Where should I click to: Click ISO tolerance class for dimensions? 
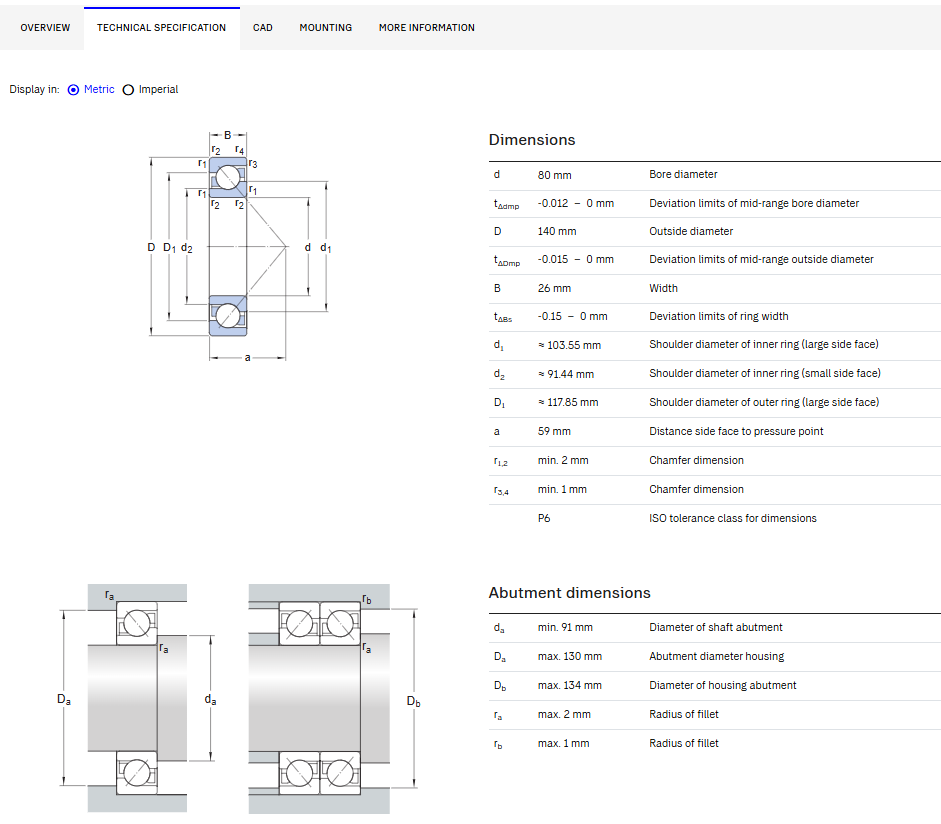[x=733, y=518]
